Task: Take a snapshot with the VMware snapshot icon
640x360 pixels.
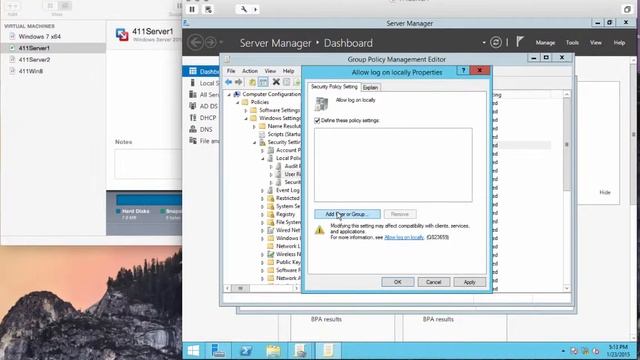Action: [x=208, y=9]
